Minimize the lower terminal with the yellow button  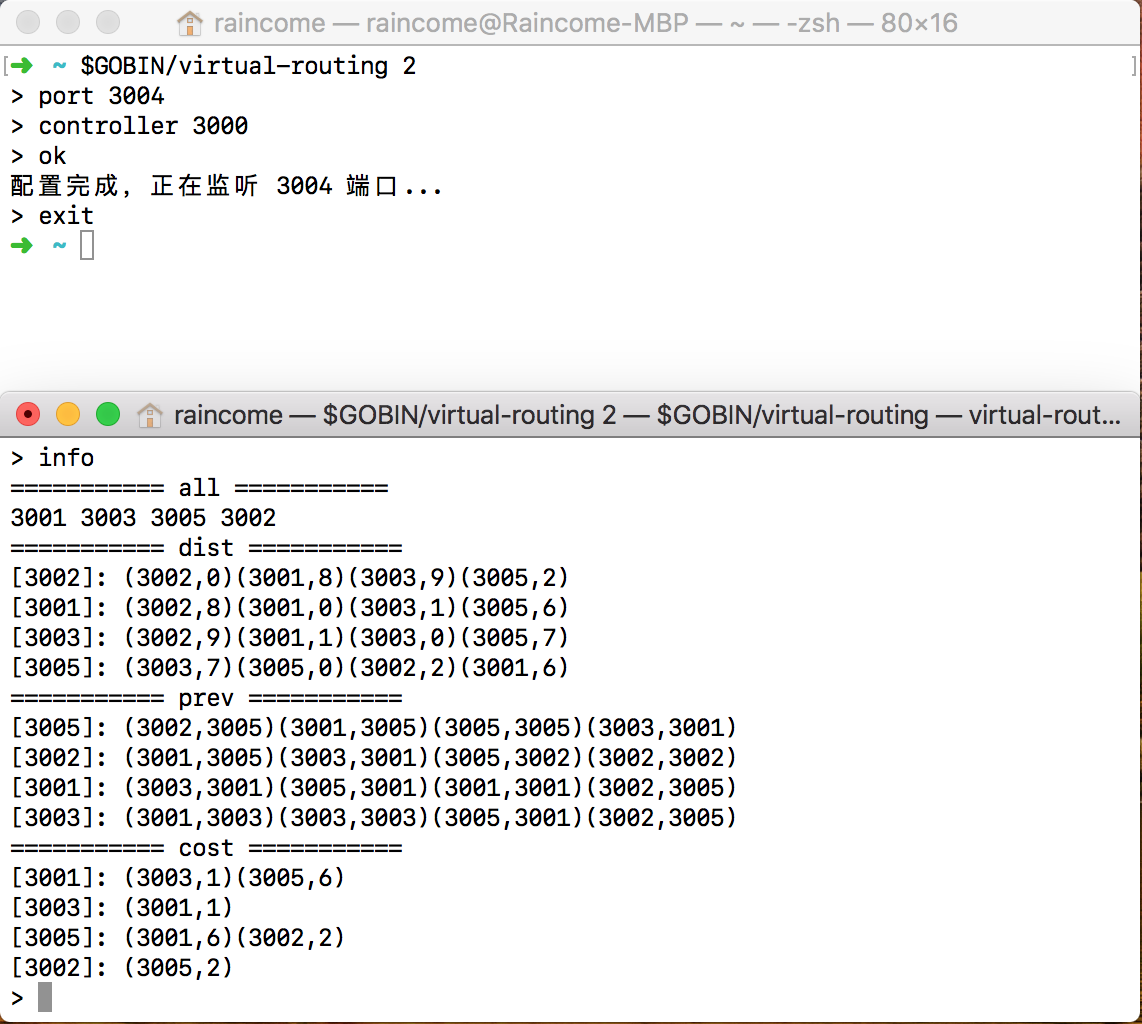68,414
